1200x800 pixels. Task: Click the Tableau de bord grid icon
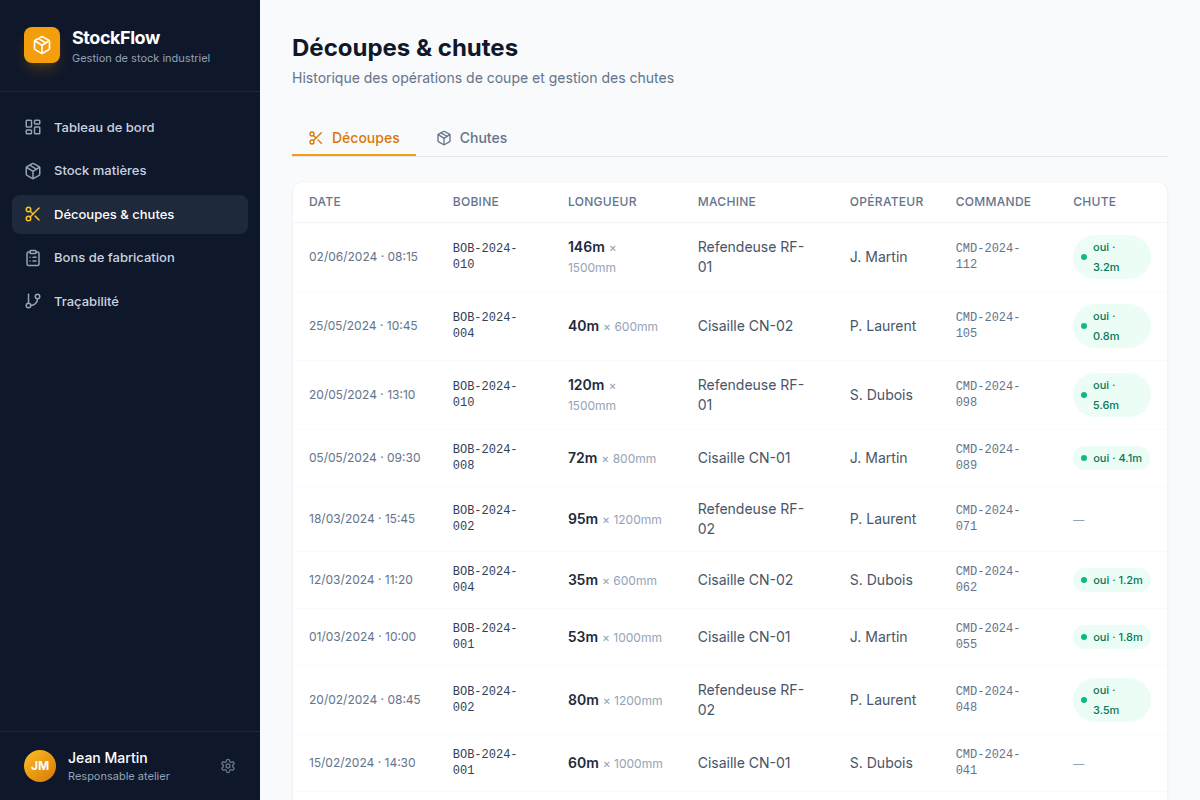coord(33,127)
